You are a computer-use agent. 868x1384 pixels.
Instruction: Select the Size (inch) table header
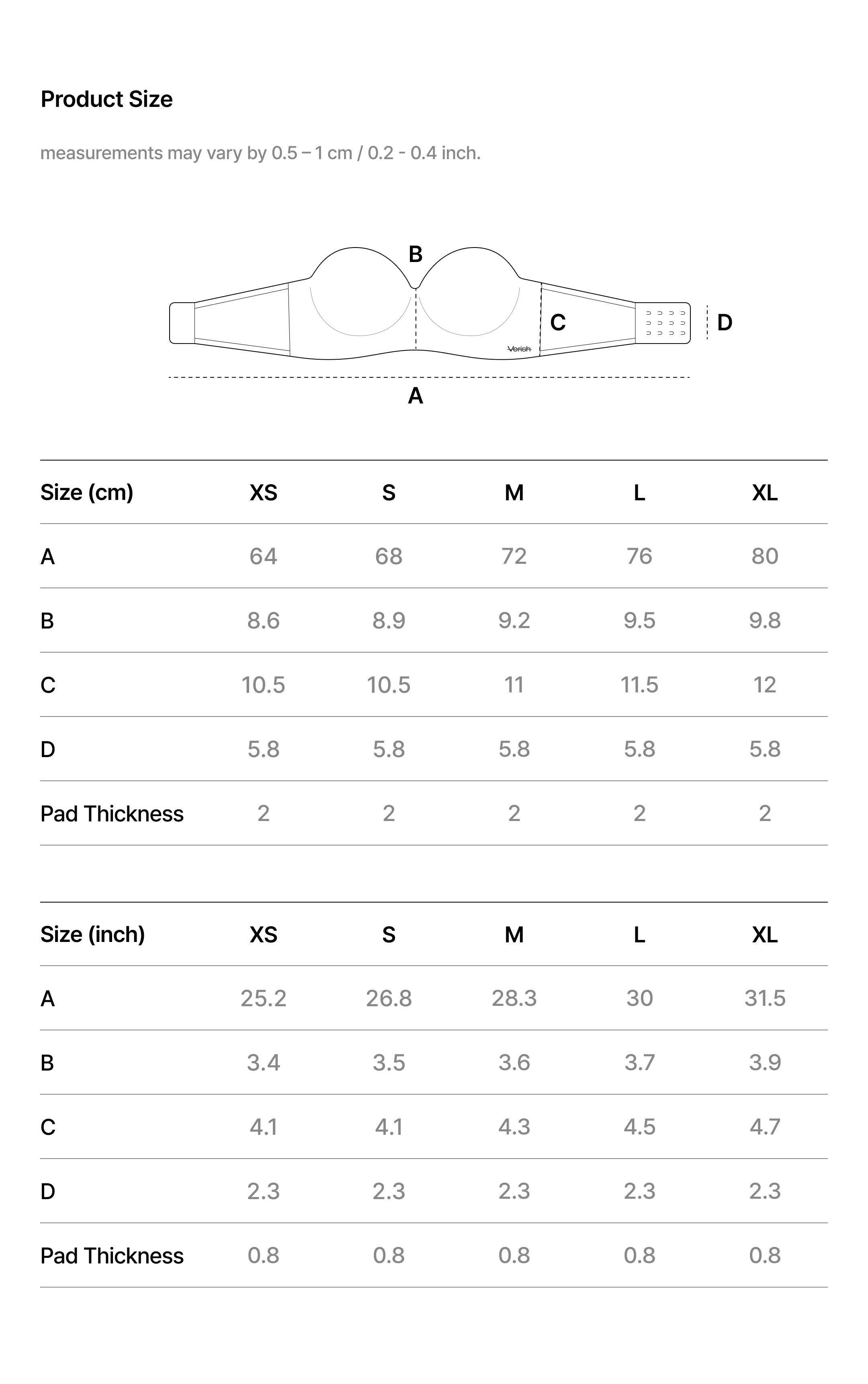(92, 935)
